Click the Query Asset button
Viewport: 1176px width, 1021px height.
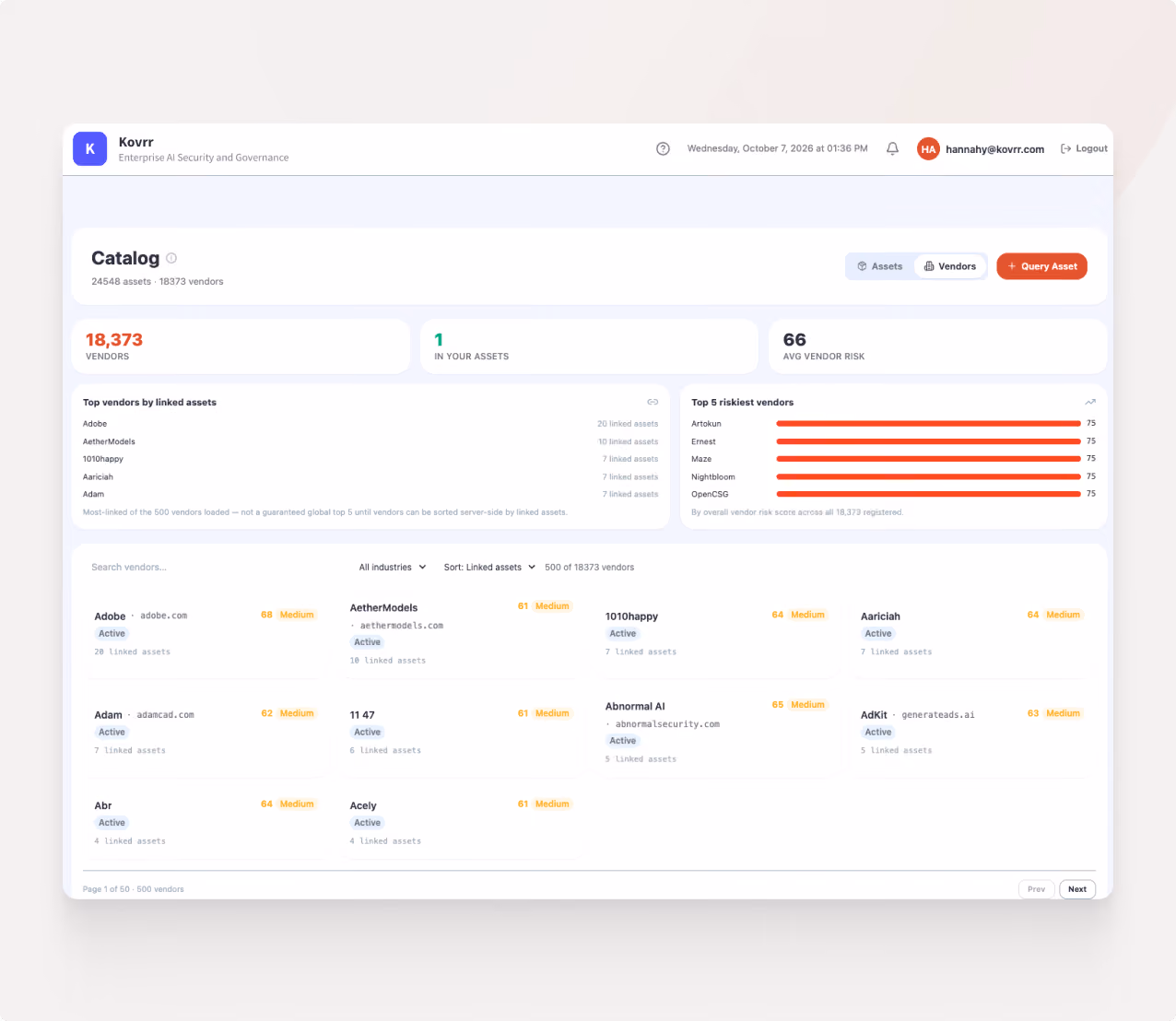pos(1042,266)
